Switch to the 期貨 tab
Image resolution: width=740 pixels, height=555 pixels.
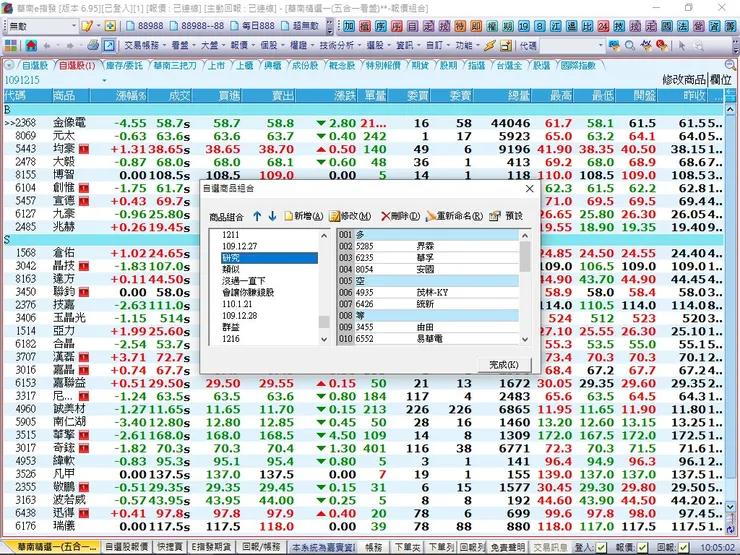(x=420, y=66)
